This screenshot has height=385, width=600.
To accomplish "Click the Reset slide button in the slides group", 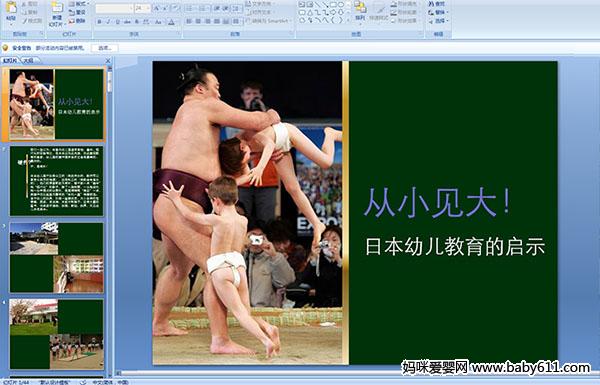I will coord(78,12).
